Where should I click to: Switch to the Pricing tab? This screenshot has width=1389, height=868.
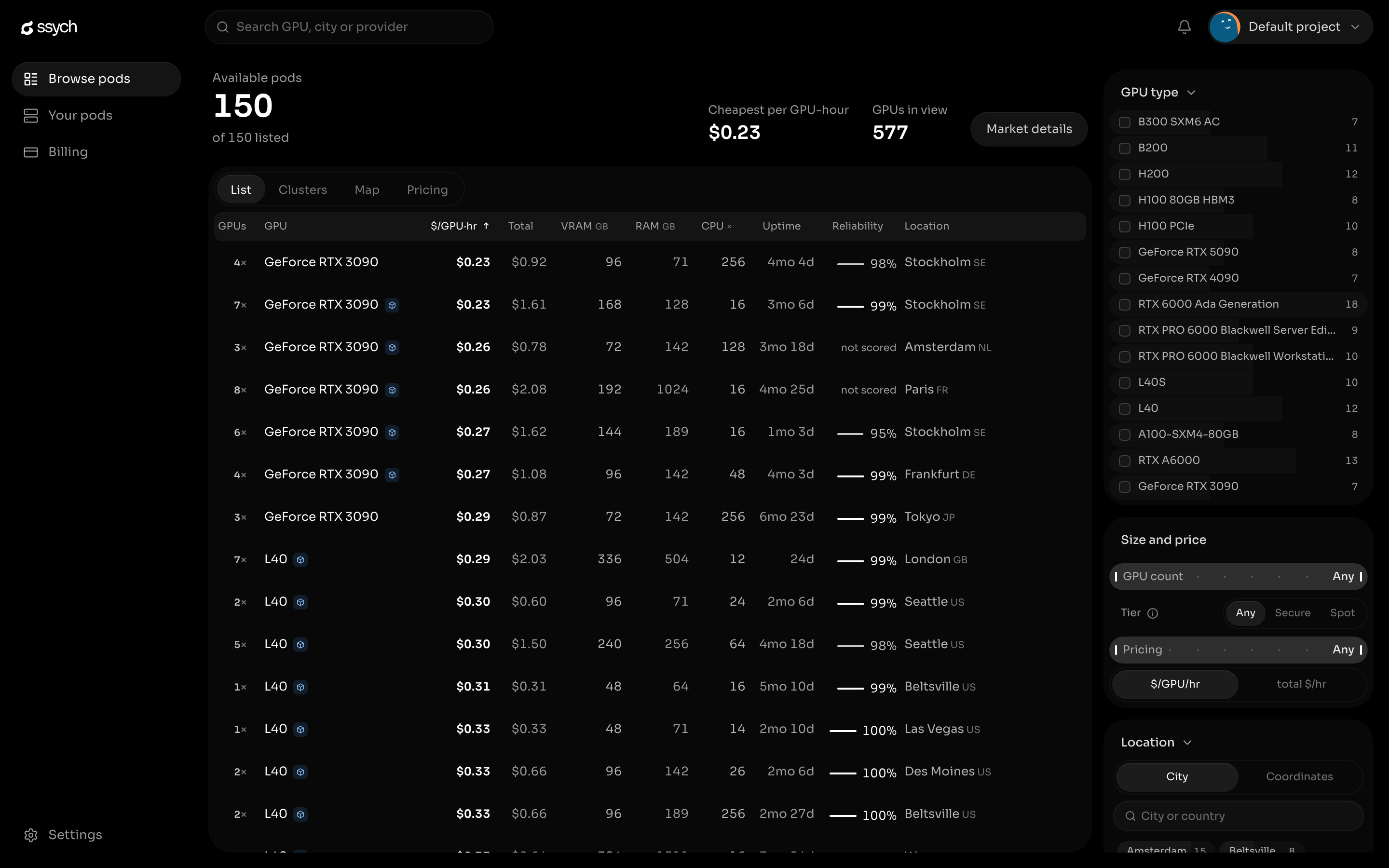427,190
